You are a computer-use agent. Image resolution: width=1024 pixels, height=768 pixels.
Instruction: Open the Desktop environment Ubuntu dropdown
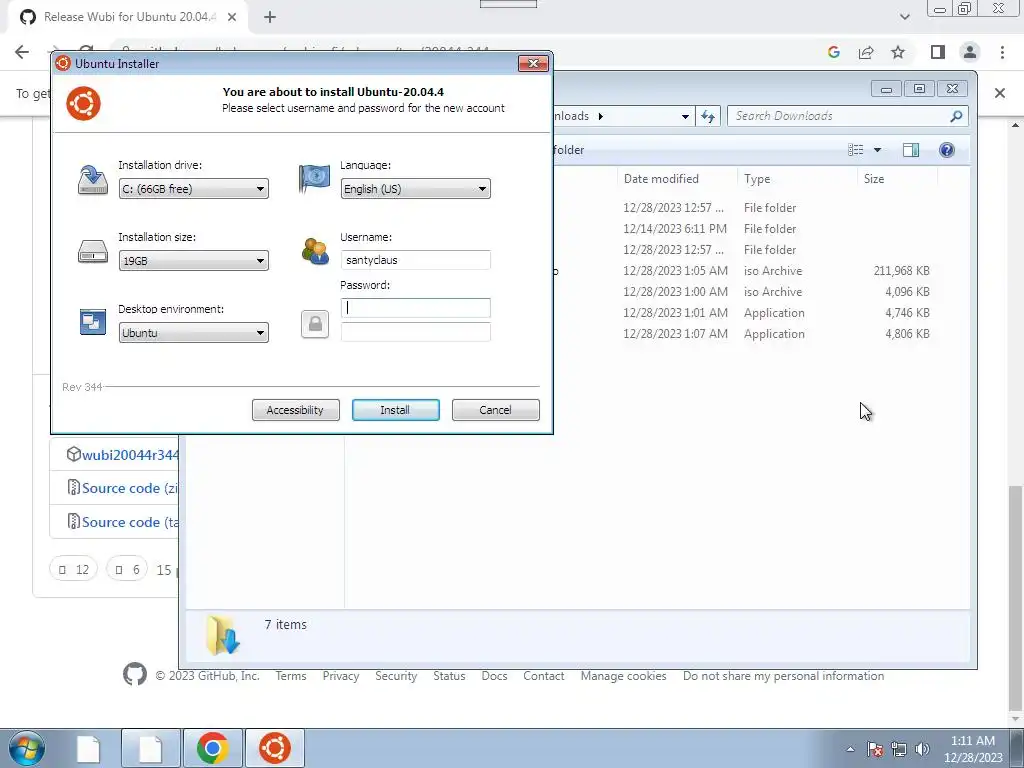point(193,332)
